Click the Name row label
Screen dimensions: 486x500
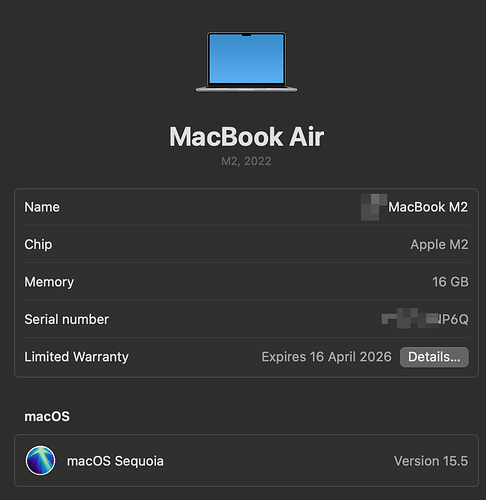pyautogui.click(x=42, y=207)
